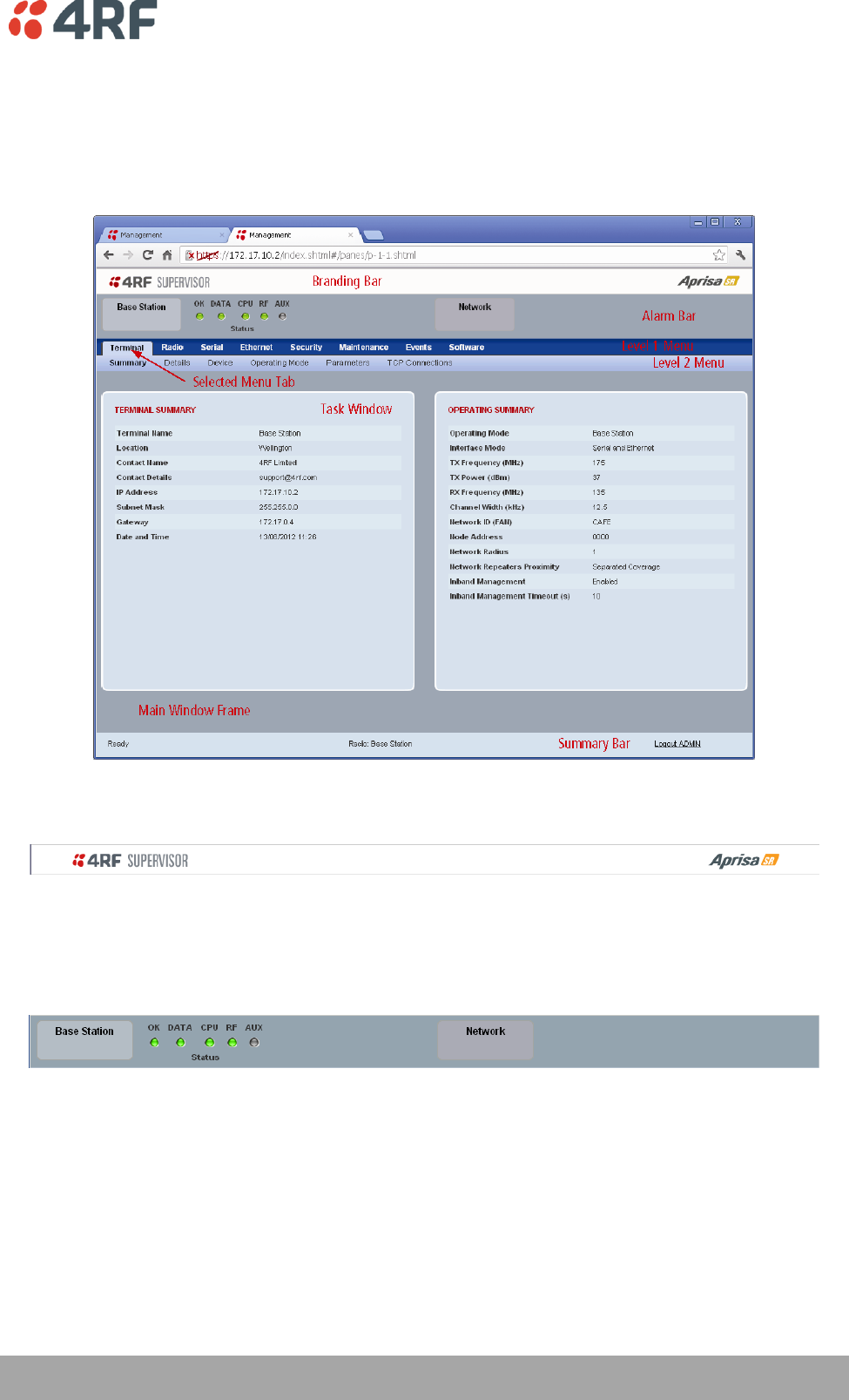Viewport: 849px width, 1400px height.
Task: Reload the page with the refresh icon
Action: click(x=147, y=255)
